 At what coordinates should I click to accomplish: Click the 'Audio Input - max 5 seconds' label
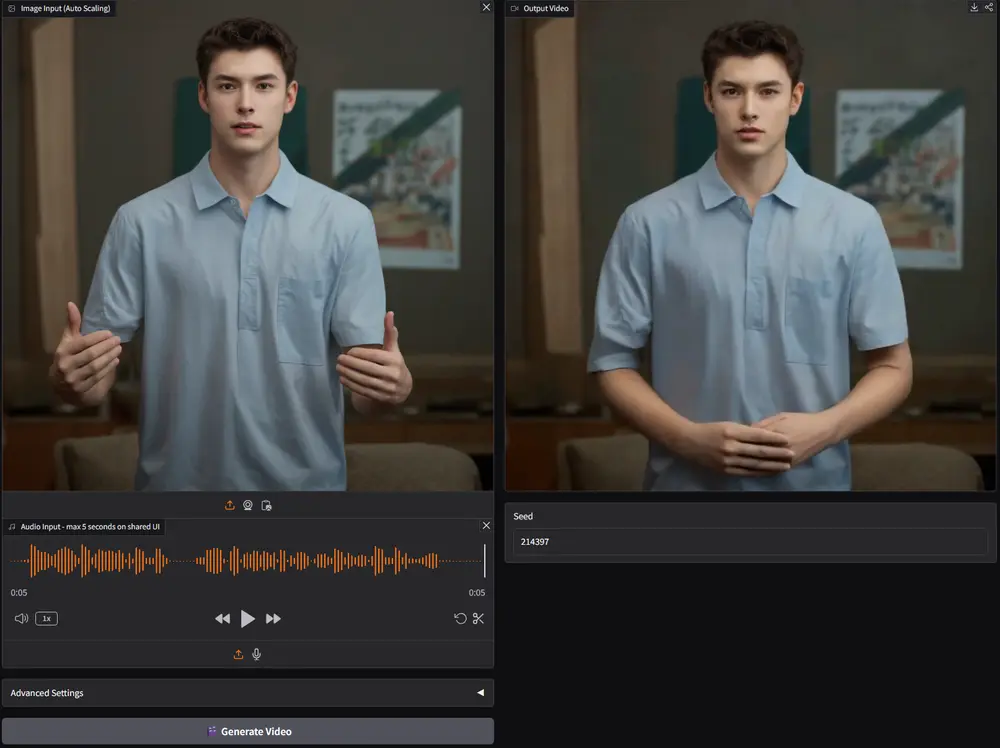(x=90, y=527)
